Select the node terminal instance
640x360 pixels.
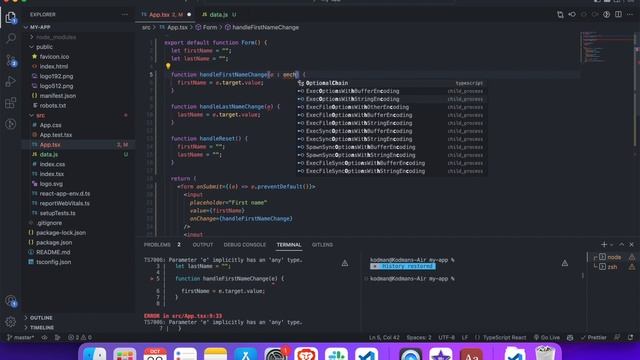613,257
